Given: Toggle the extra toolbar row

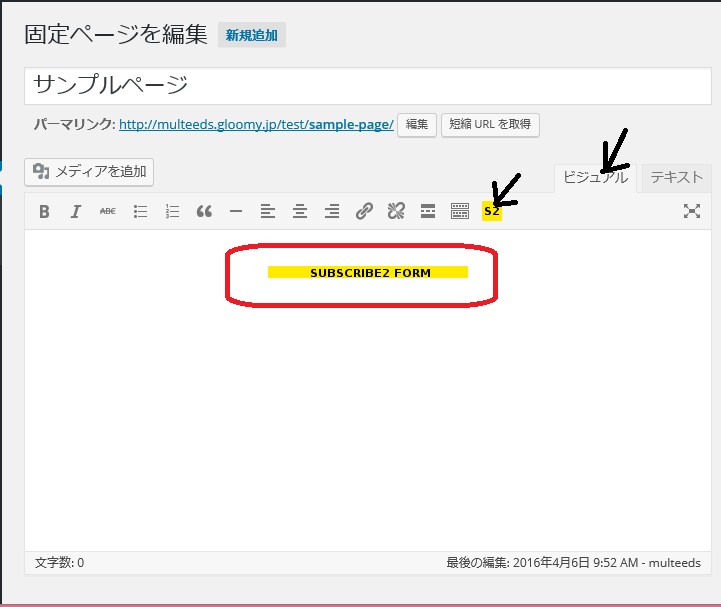Looking at the screenshot, I should point(460,211).
